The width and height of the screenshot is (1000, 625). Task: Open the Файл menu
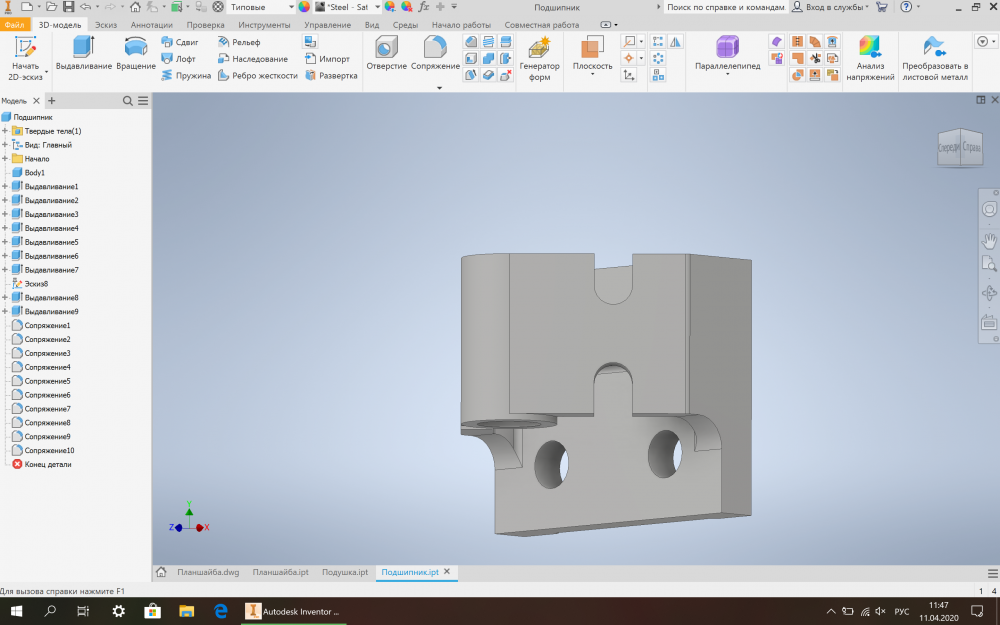click(16, 24)
